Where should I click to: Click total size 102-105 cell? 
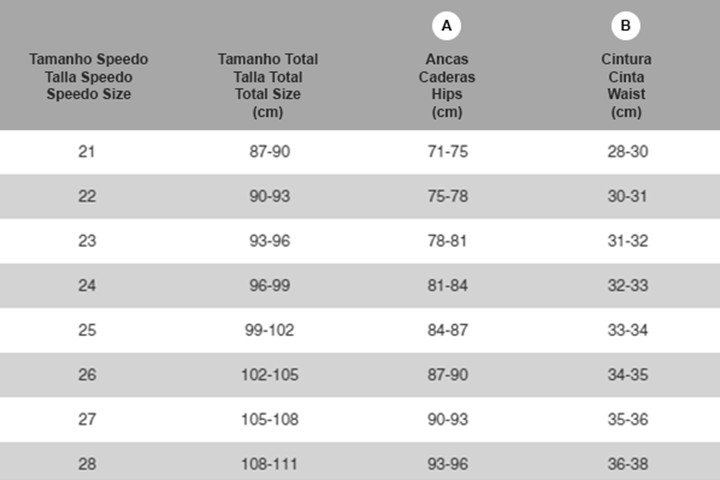[270, 374]
